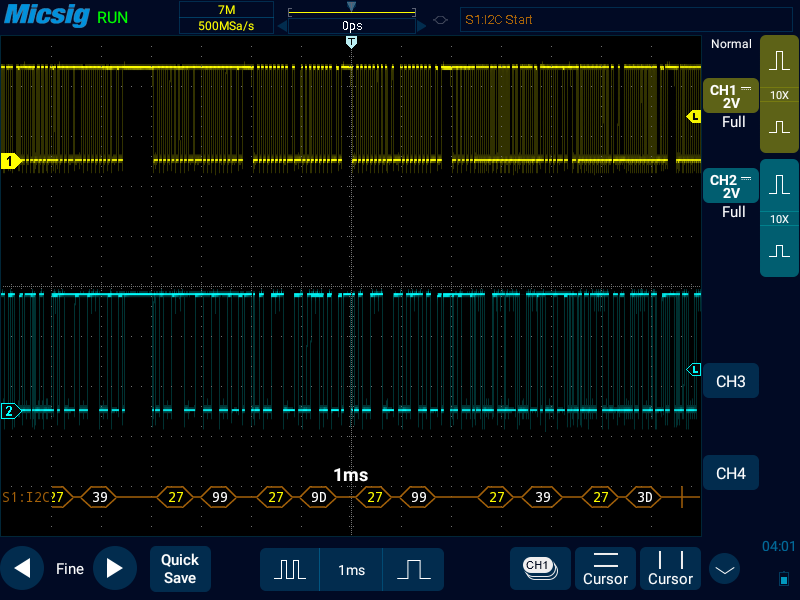Increase CH1 vertical scale pulse icon

coord(779,60)
